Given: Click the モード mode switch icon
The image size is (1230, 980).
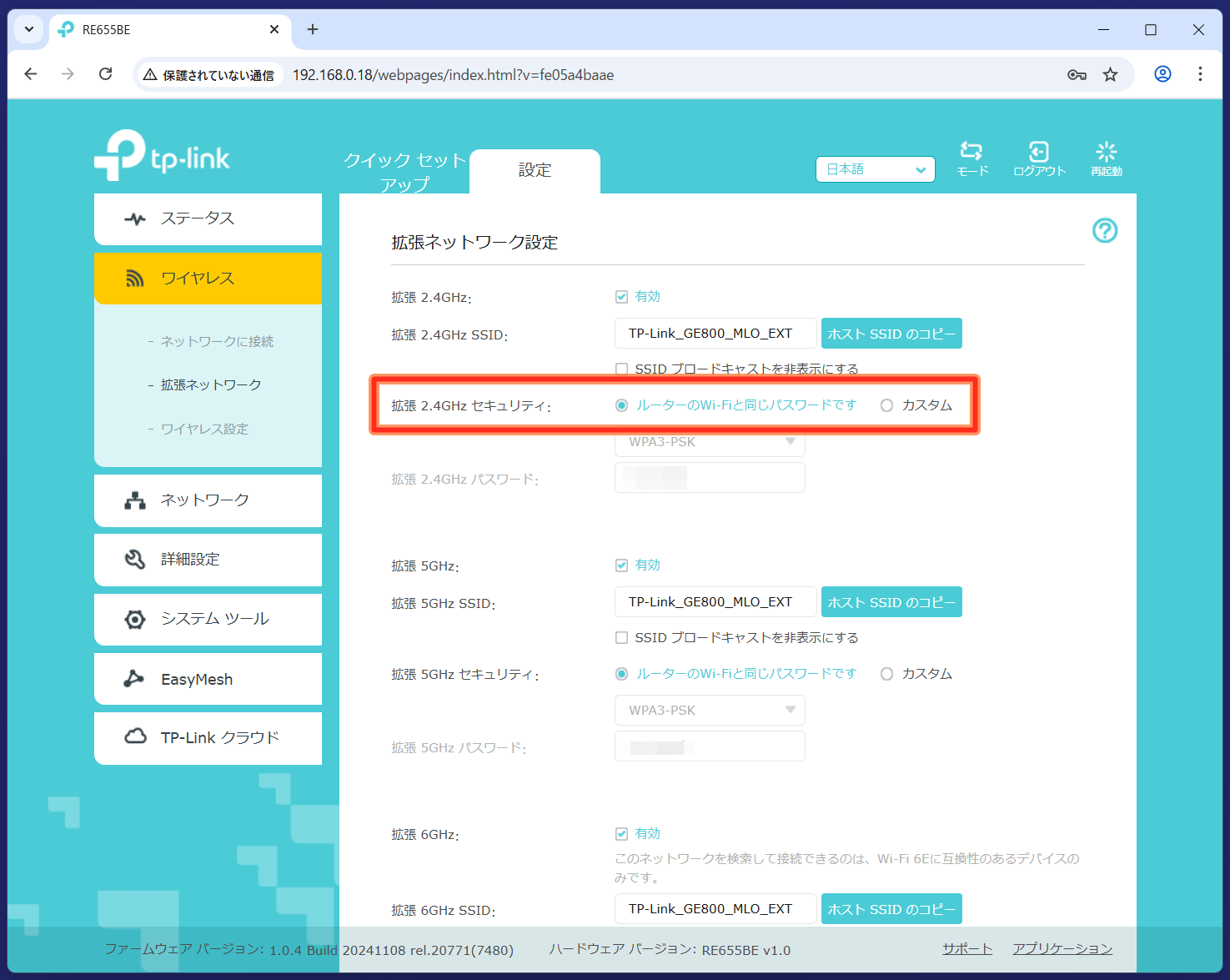Looking at the screenshot, I should click(x=971, y=151).
